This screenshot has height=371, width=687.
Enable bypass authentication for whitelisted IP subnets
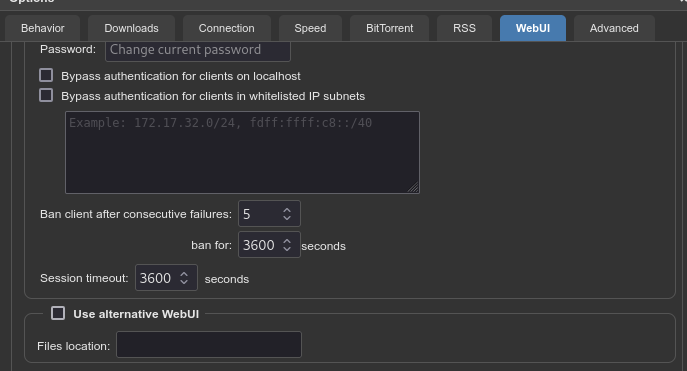pos(46,95)
